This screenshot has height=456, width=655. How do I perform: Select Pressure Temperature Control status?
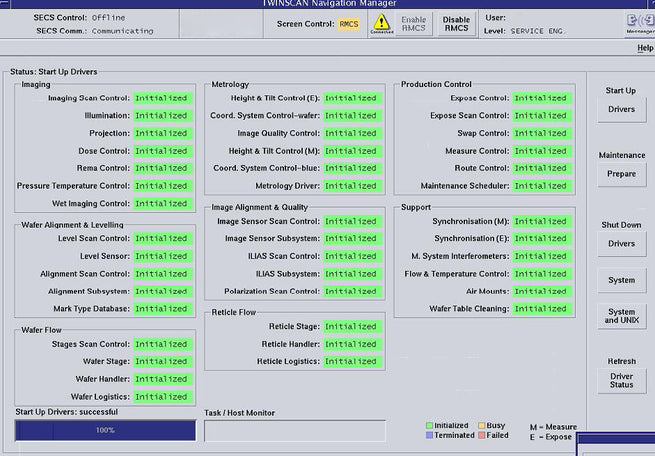[162, 186]
